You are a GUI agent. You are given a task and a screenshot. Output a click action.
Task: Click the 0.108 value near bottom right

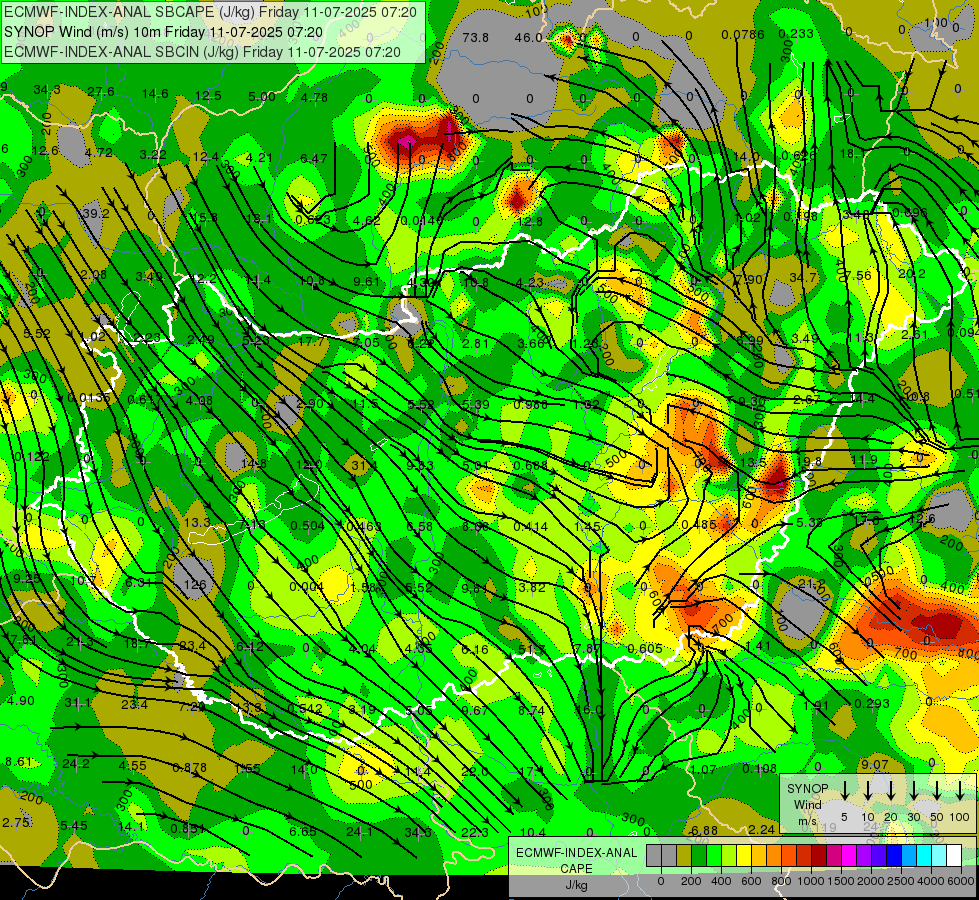click(x=759, y=768)
